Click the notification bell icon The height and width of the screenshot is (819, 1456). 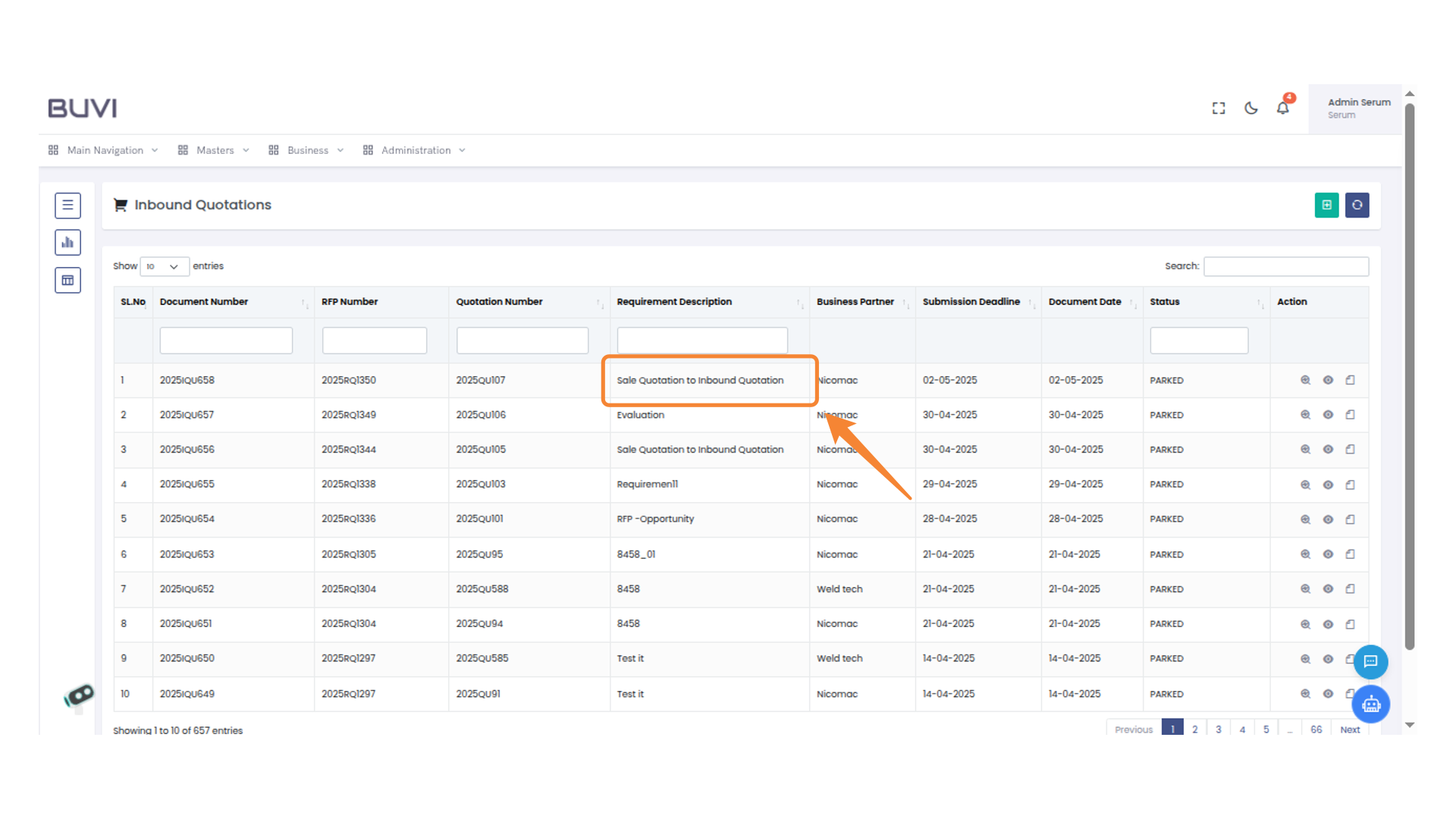click(1282, 108)
